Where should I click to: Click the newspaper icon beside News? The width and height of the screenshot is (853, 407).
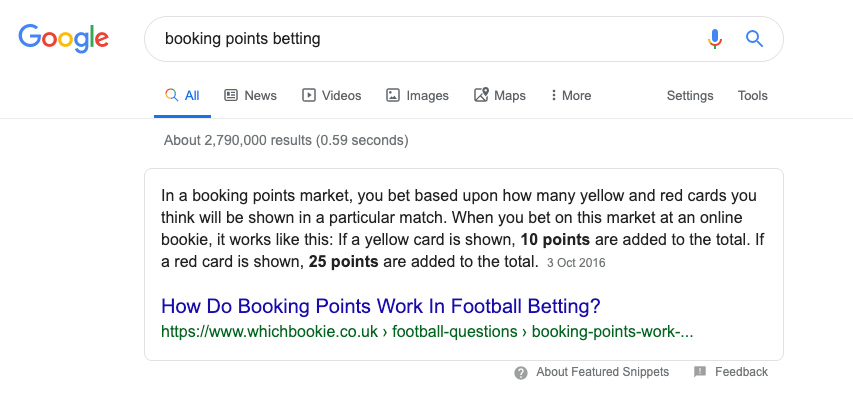pos(231,95)
